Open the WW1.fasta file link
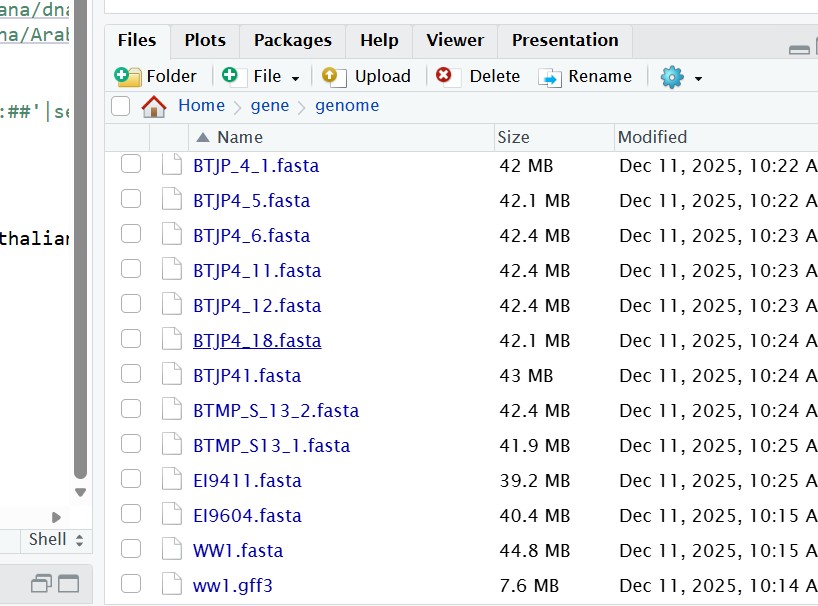The width and height of the screenshot is (818, 606). click(x=238, y=550)
